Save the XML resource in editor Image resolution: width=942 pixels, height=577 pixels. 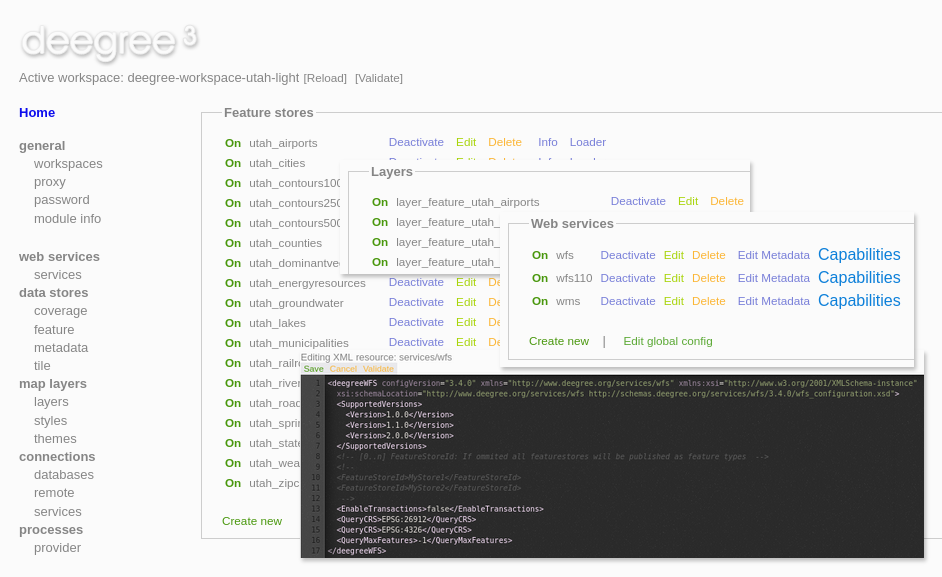click(314, 369)
